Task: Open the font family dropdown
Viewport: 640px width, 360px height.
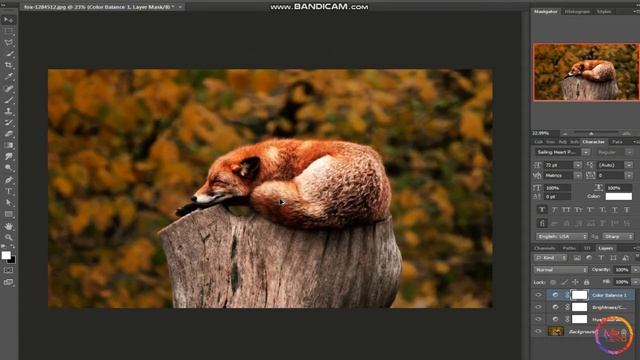Action: pos(586,152)
